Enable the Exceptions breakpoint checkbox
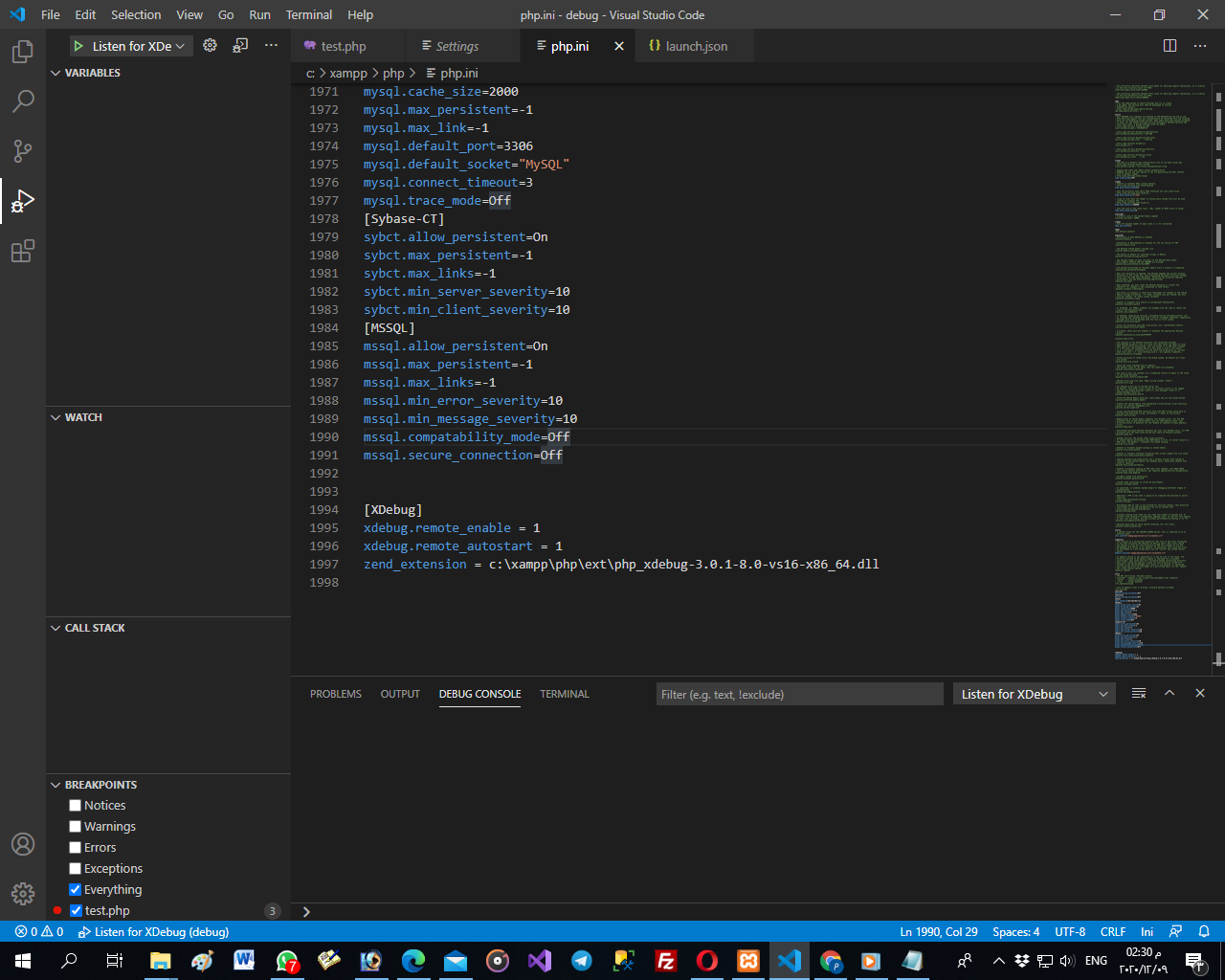 (x=76, y=869)
